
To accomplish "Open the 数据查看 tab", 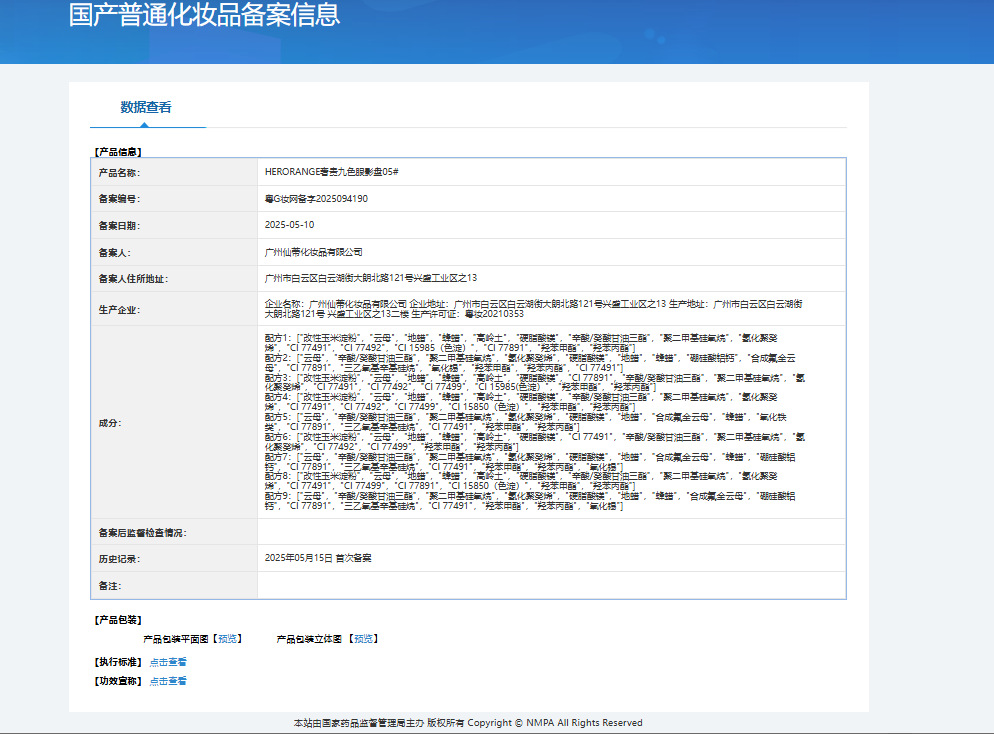I will pyautogui.click(x=146, y=107).
